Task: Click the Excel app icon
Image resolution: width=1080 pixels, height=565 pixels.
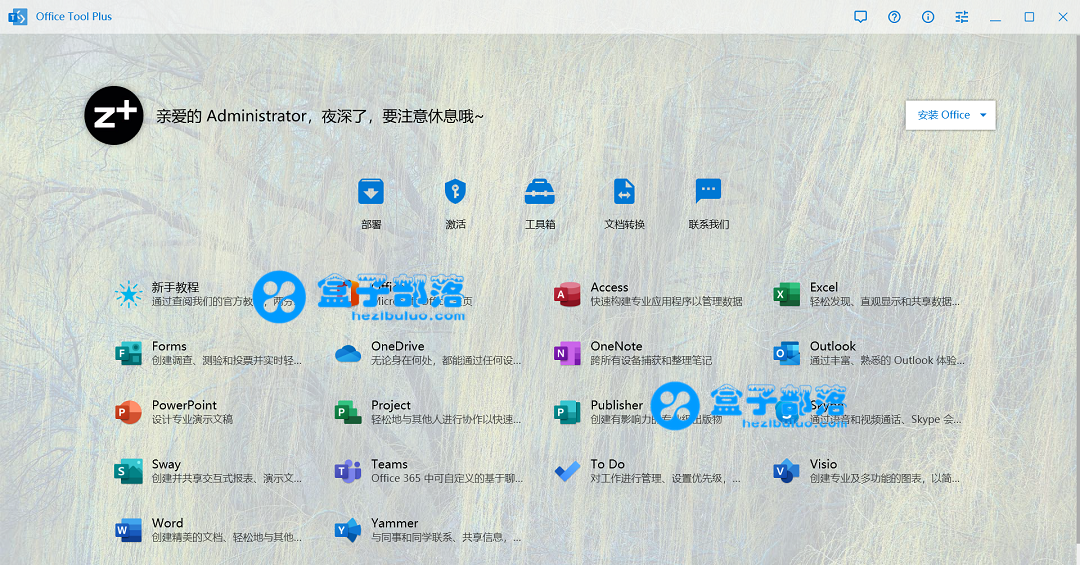Action: 786,295
